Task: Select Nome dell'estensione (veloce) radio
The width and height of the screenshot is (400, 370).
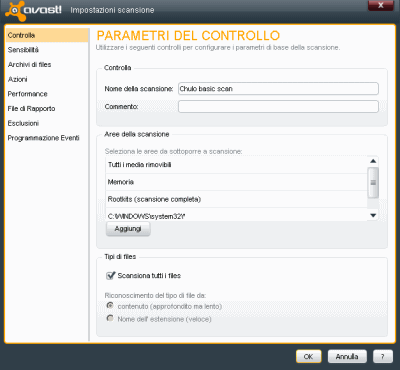Action: [110, 318]
